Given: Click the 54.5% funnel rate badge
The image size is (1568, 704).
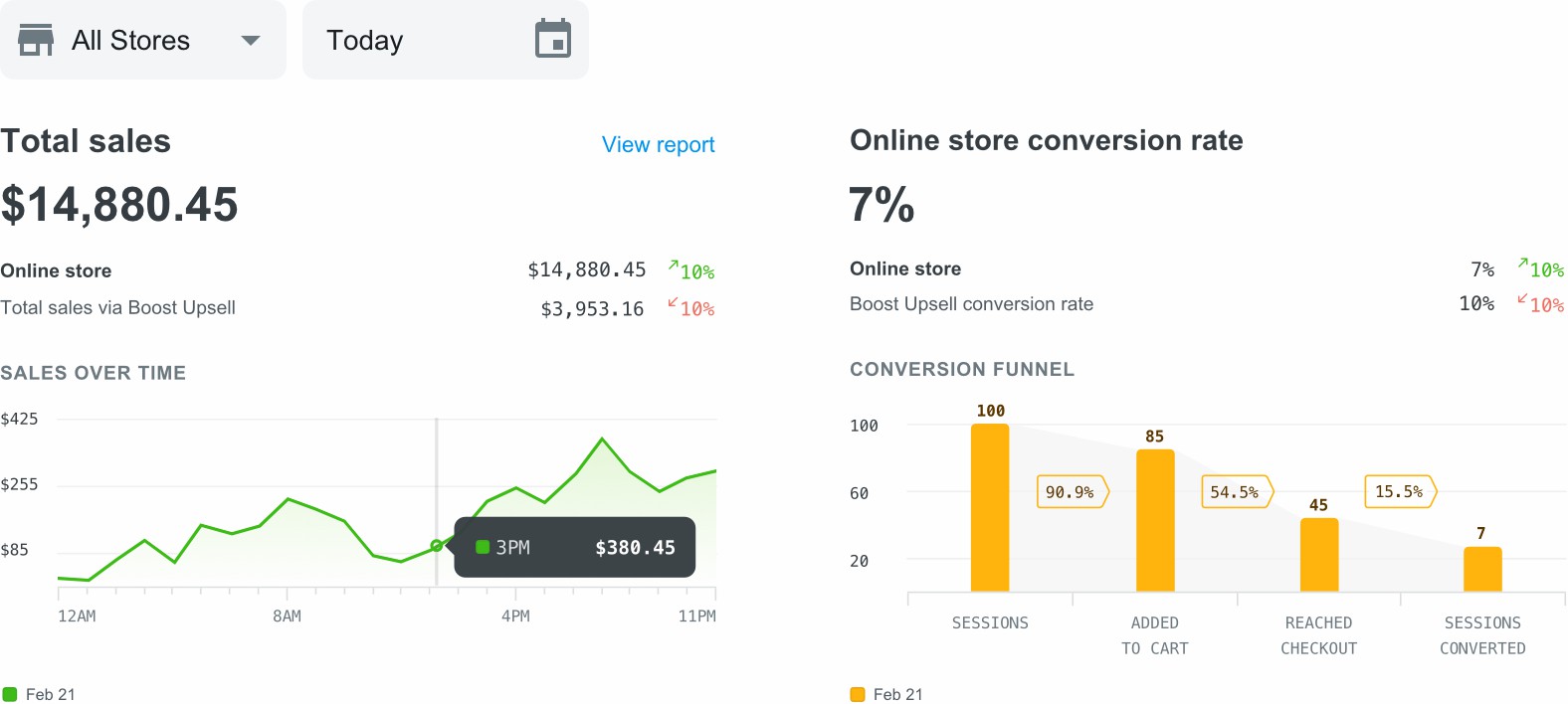Looking at the screenshot, I should tap(1236, 492).
